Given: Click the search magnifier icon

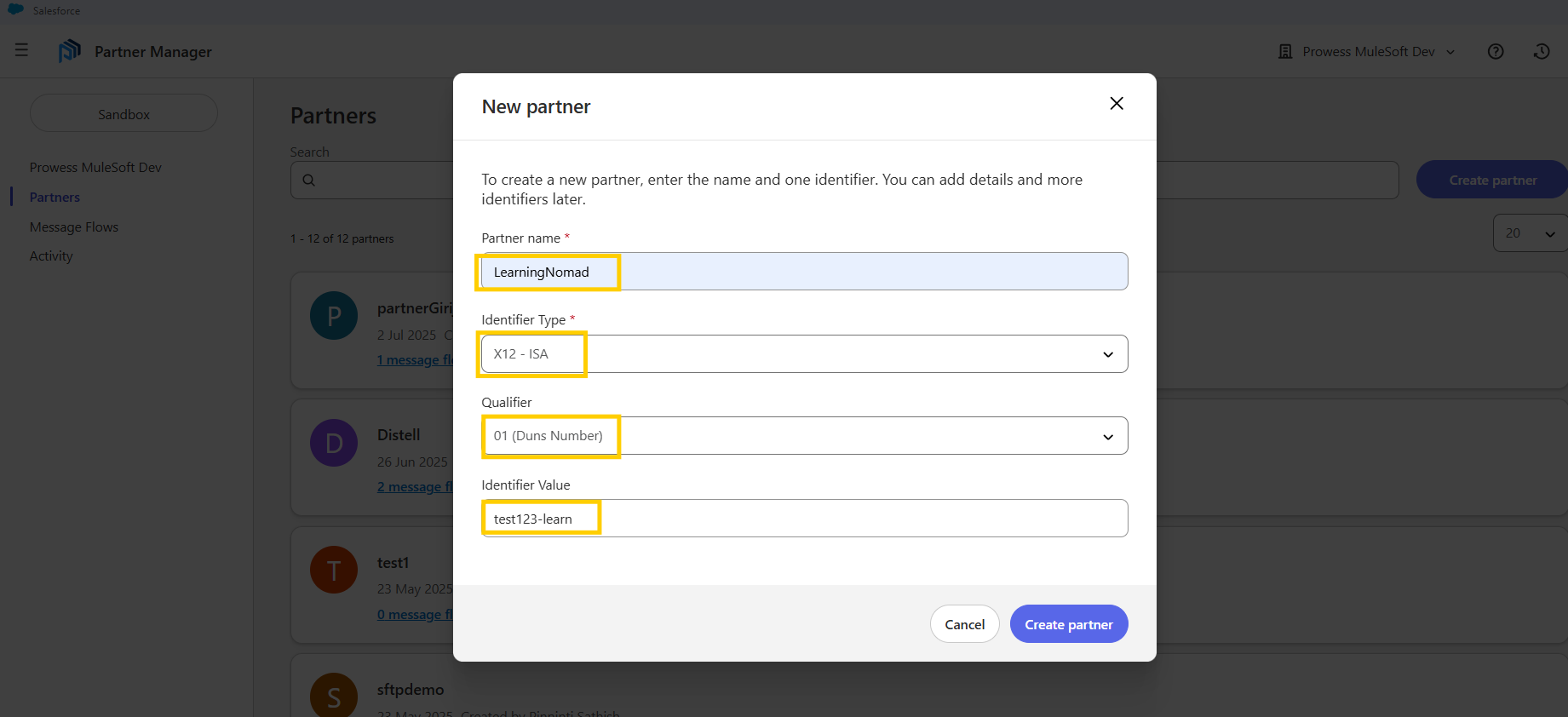Looking at the screenshot, I should tap(309, 181).
